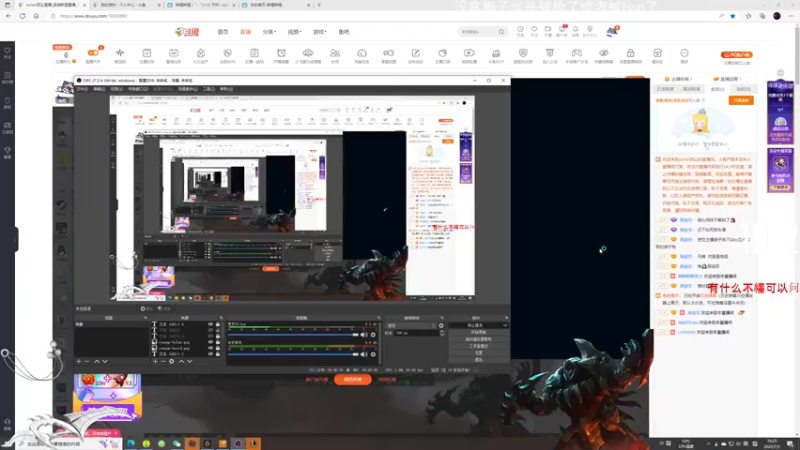Click the browser address bar
Image resolution: width=800 pixels, height=450 pixels.
point(383,16)
